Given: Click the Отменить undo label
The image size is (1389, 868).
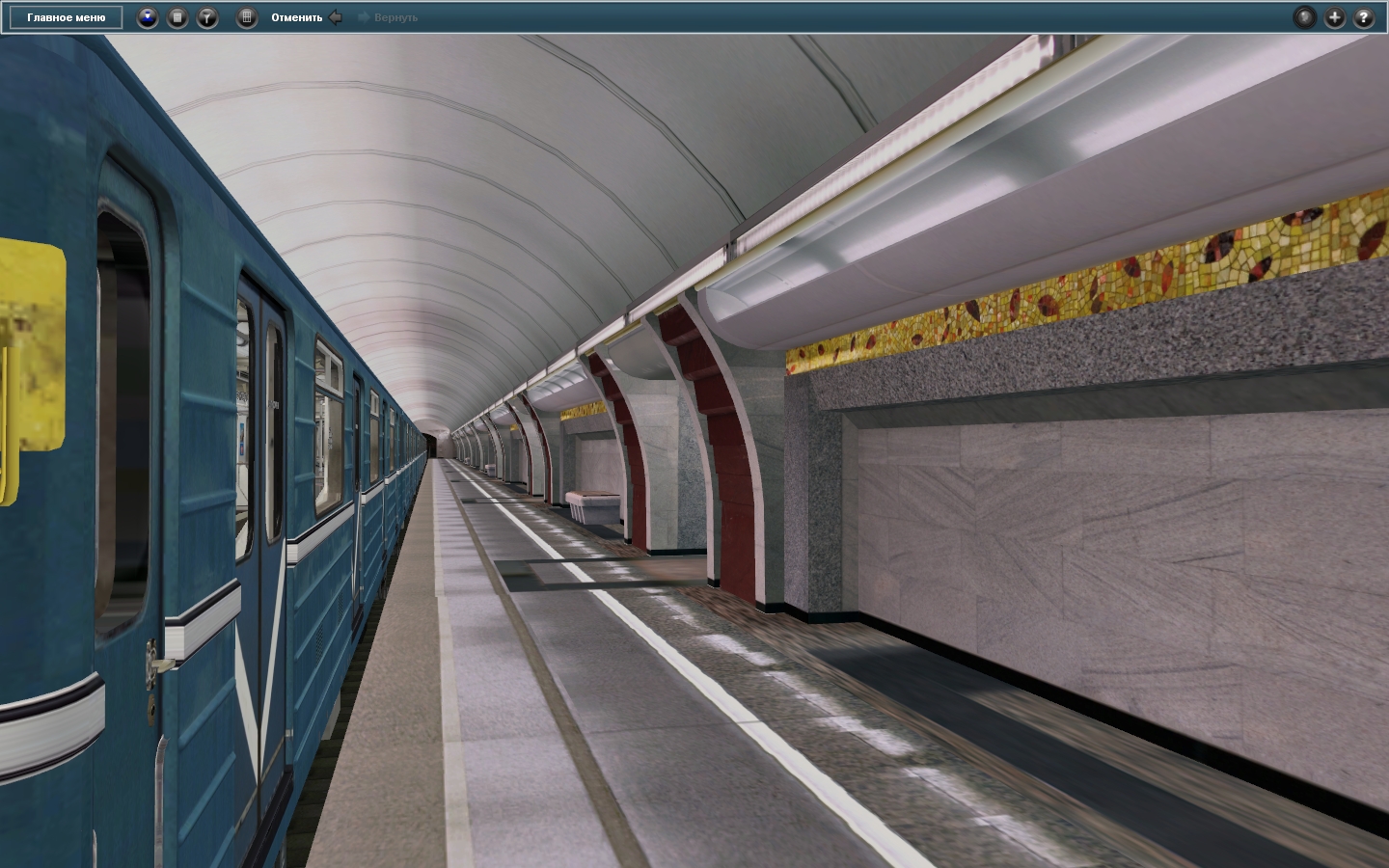Looking at the screenshot, I should pos(296,17).
